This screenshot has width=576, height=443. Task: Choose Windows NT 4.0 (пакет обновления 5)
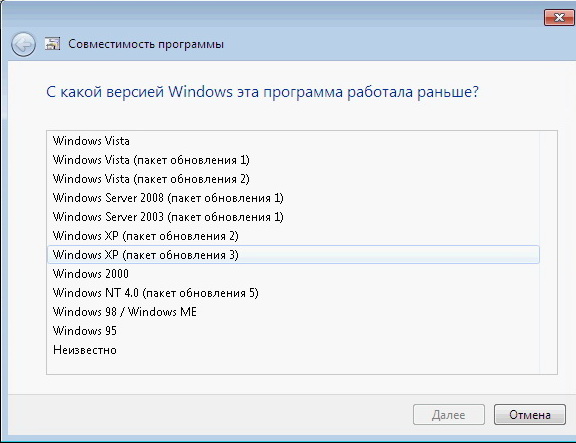pyautogui.click(x=294, y=293)
